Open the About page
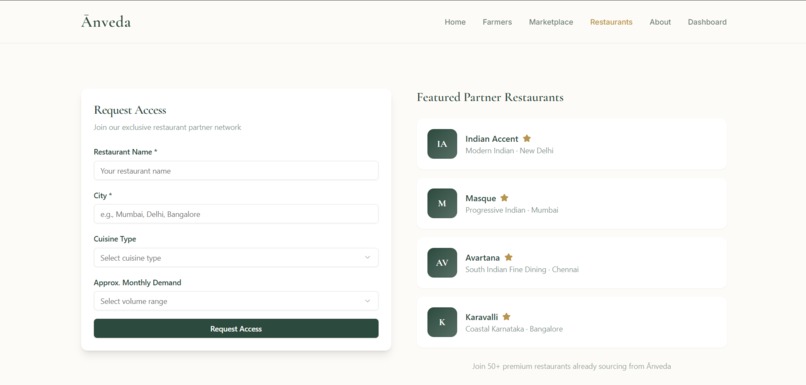Viewport: 806px width, 385px height. point(660,22)
